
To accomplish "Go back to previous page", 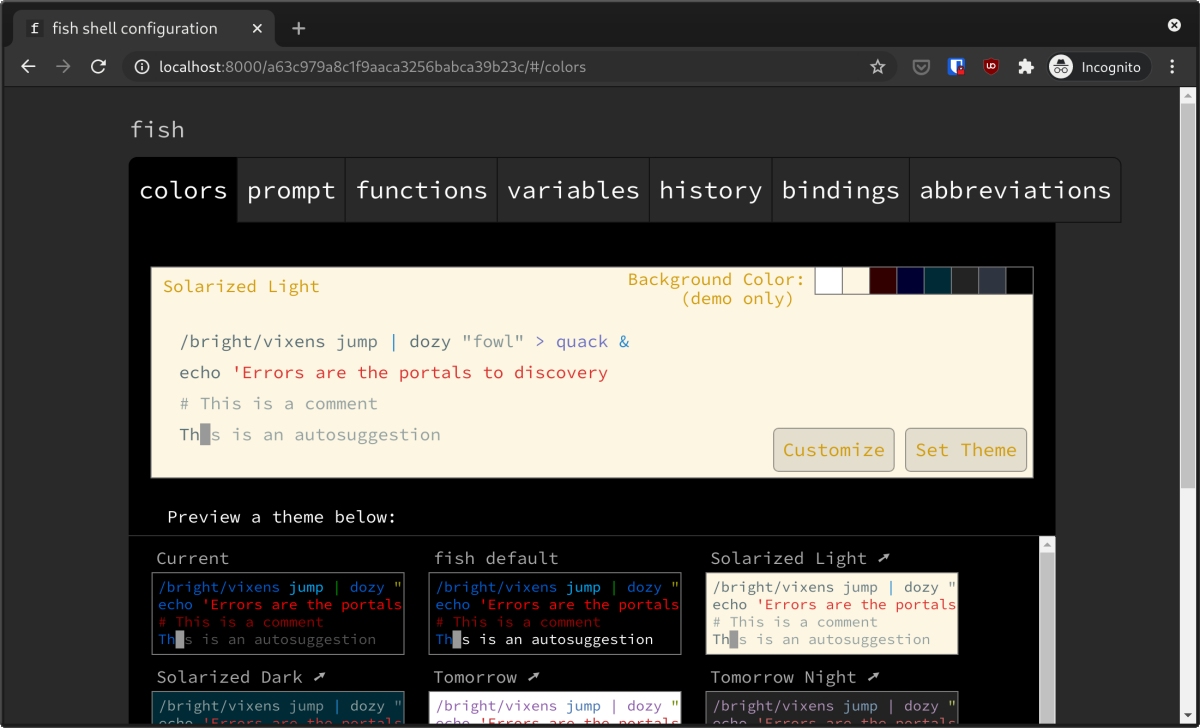I will click(x=28, y=67).
